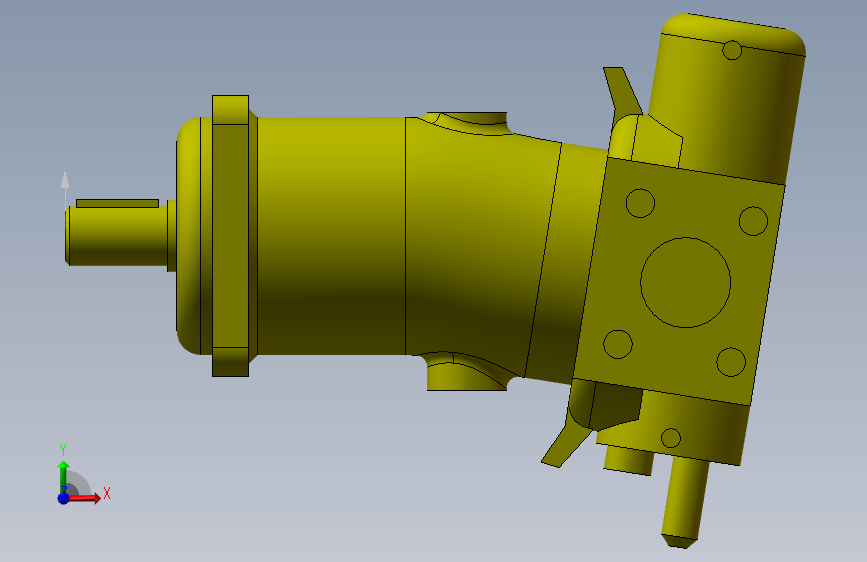Image resolution: width=867 pixels, height=562 pixels.
Task: Click the red X axis arrow of the triad
Action: coord(84,498)
